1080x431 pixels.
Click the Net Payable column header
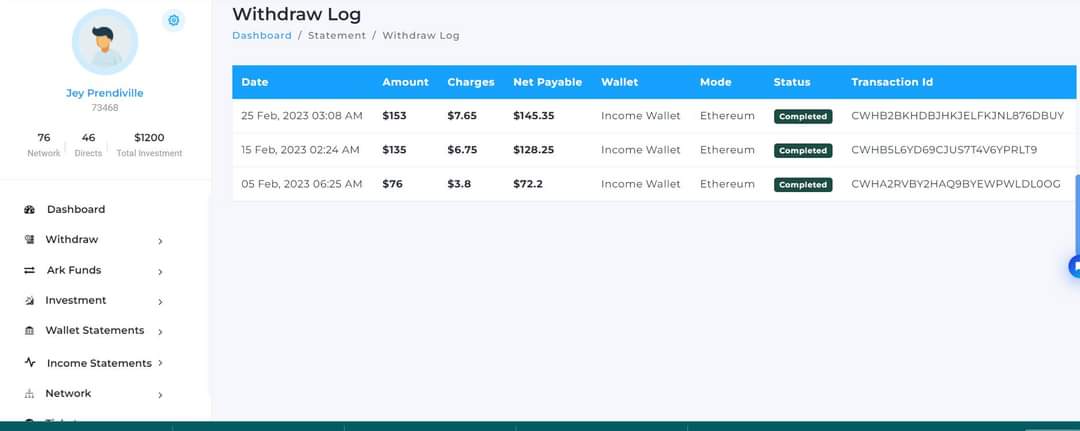pyautogui.click(x=548, y=82)
